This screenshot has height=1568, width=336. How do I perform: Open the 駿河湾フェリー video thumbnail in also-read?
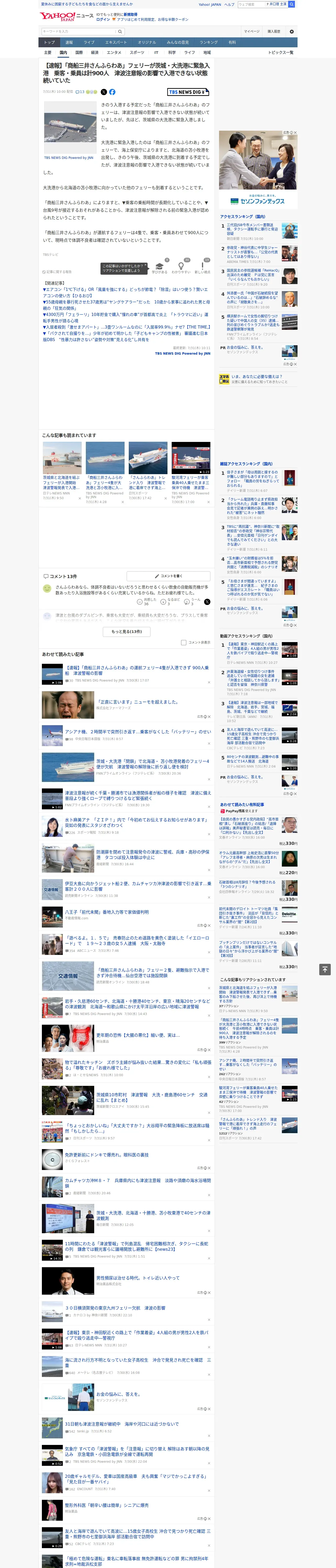(191, 458)
